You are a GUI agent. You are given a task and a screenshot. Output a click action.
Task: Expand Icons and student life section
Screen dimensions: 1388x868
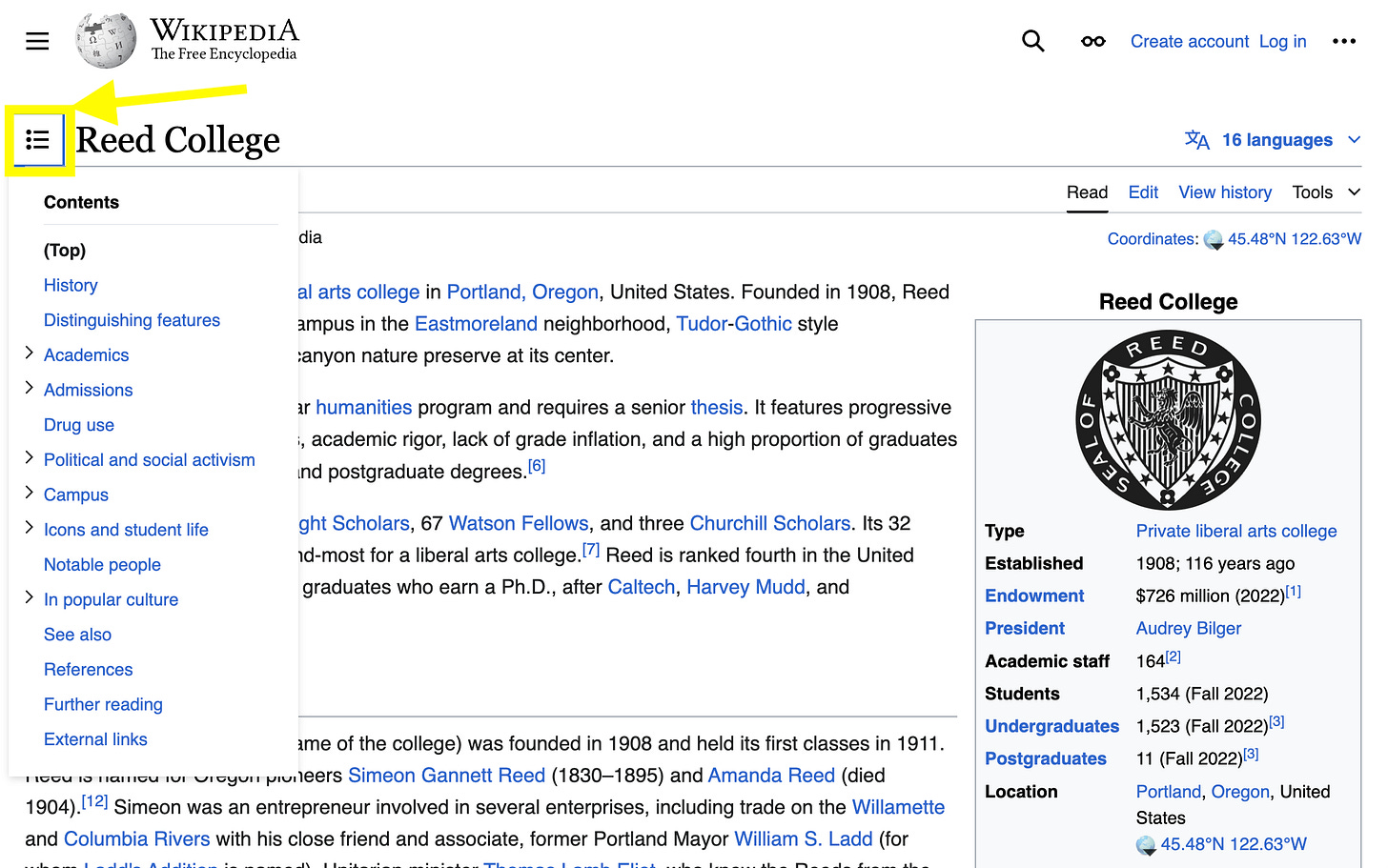(29, 528)
